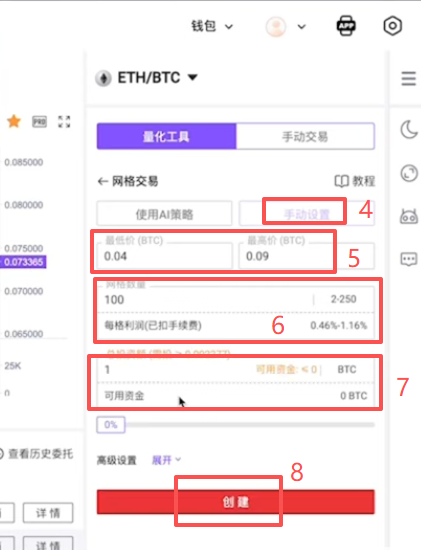Click the highlighted 0.073365 price label
The image size is (421, 550).
(23, 262)
